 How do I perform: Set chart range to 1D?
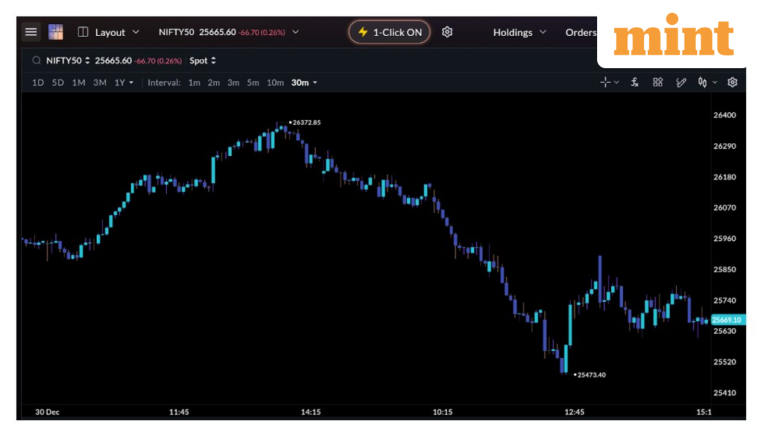38,82
